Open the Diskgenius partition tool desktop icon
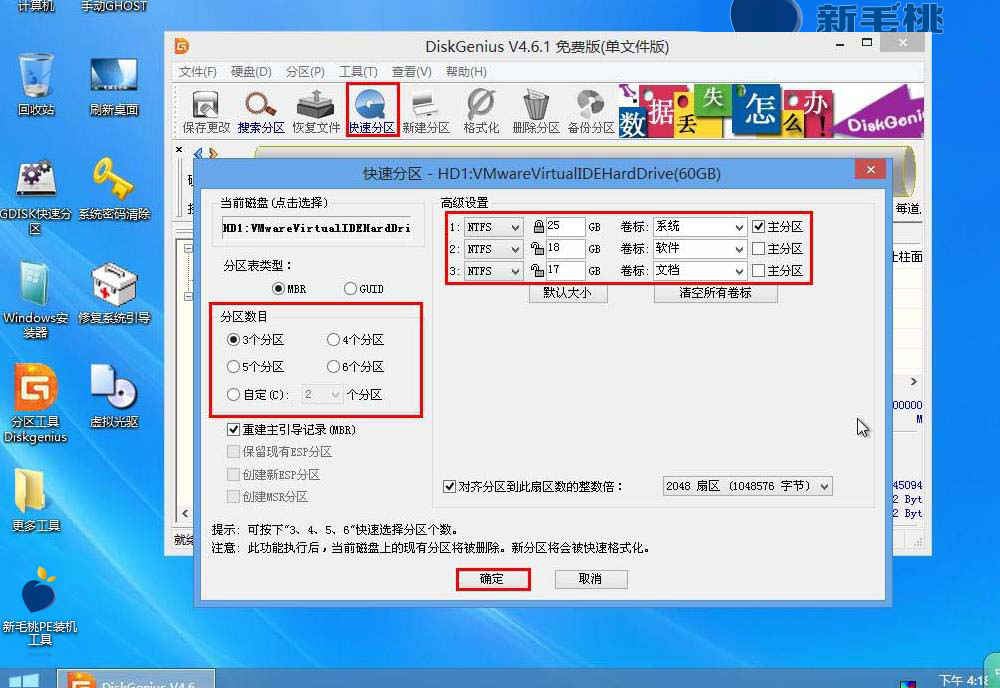The width and height of the screenshot is (1000, 688). pyautogui.click(x=36, y=403)
